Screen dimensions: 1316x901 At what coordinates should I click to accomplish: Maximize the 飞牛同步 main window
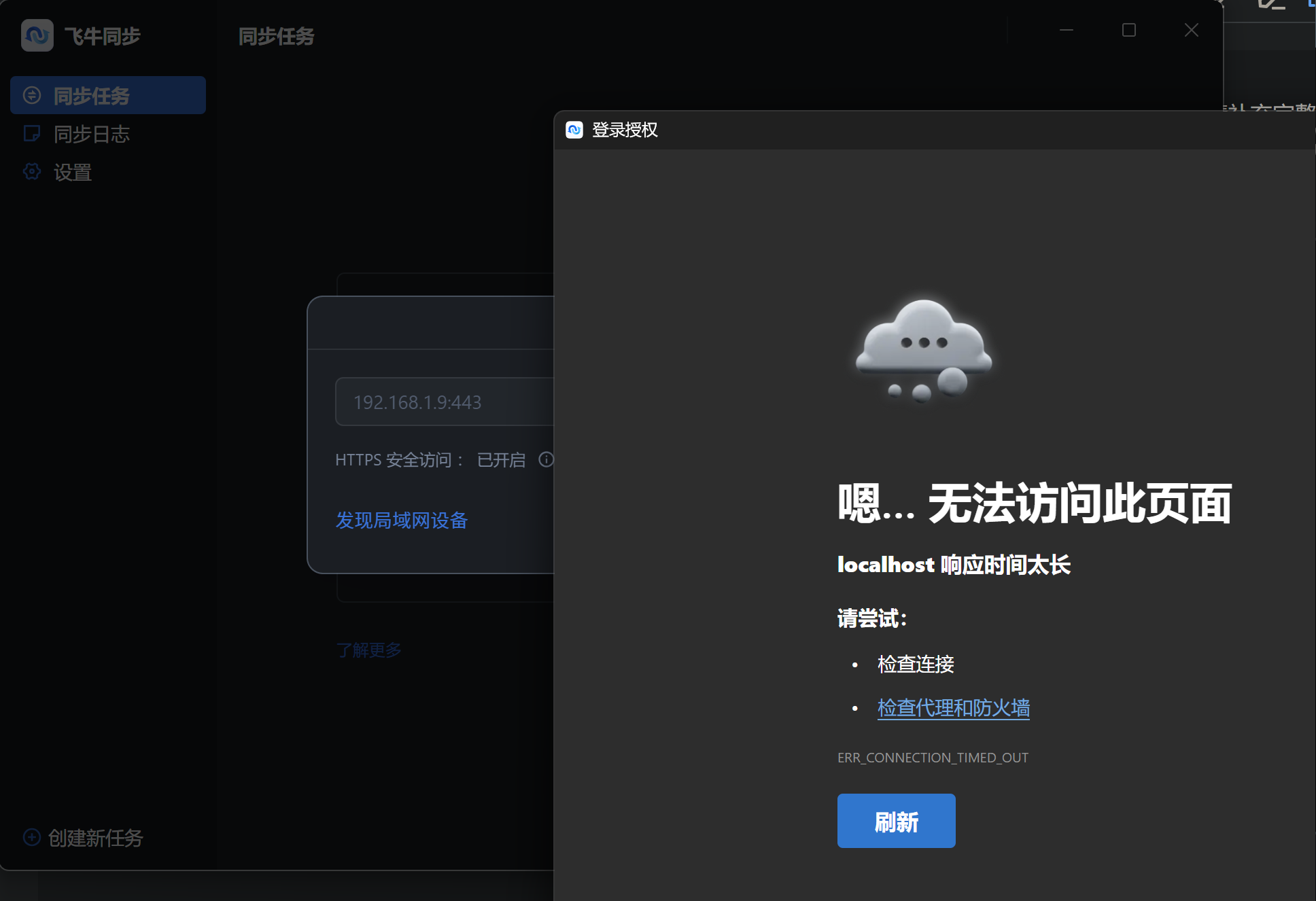1129,30
